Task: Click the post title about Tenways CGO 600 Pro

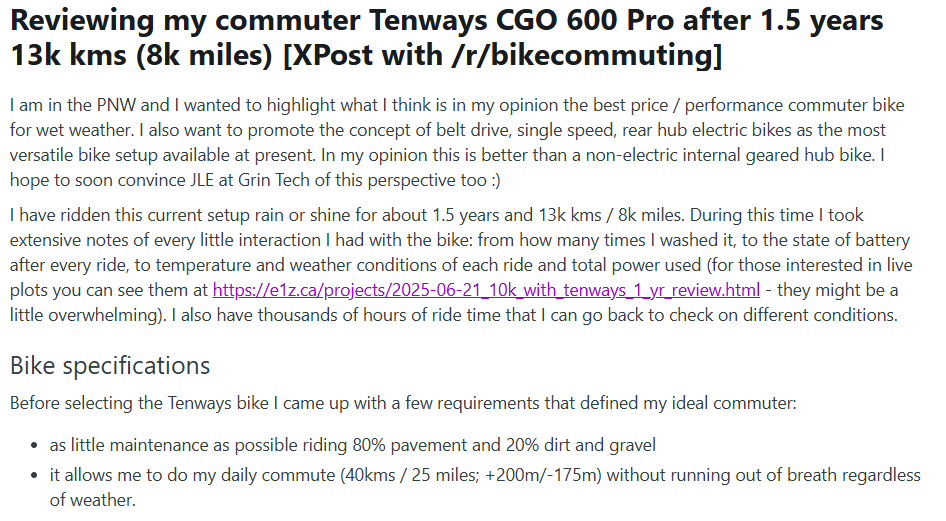Action: coord(446,22)
